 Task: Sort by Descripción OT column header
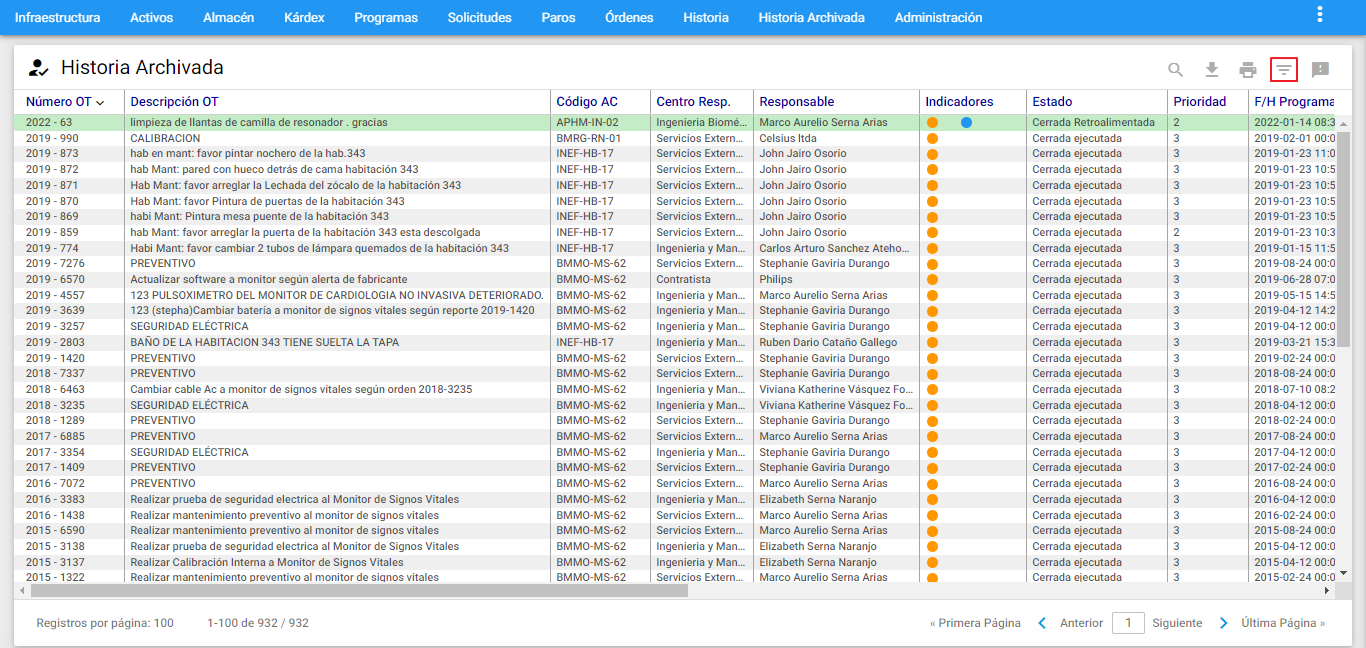pos(174,102)
